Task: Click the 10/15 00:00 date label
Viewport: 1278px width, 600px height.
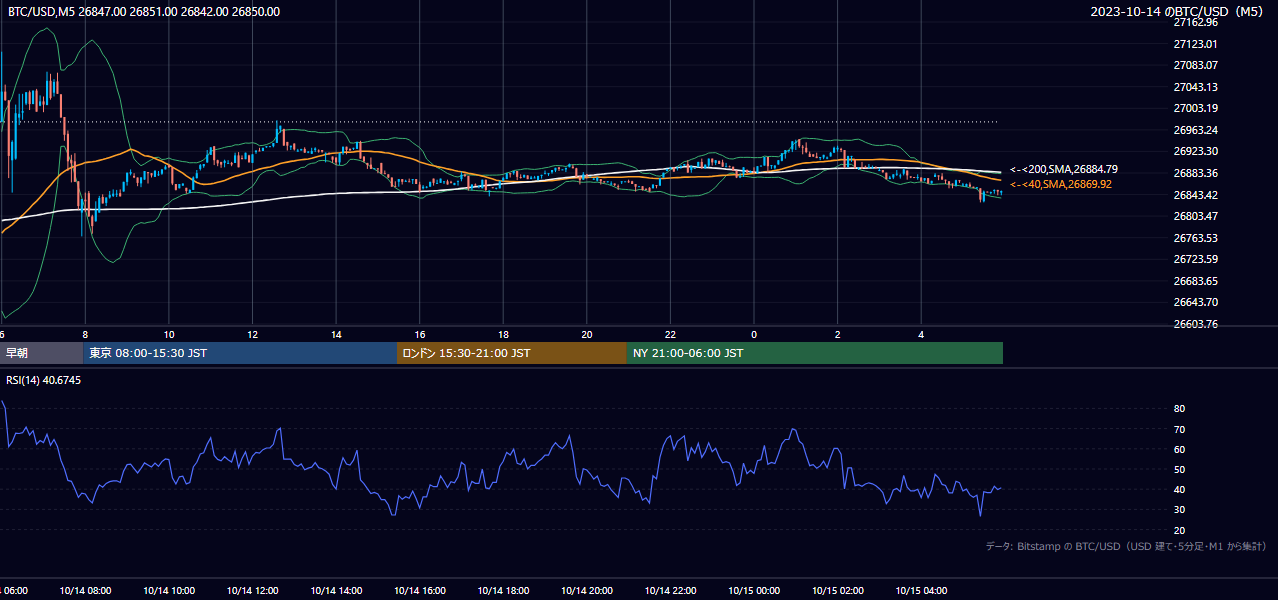Action: (754, 591)
